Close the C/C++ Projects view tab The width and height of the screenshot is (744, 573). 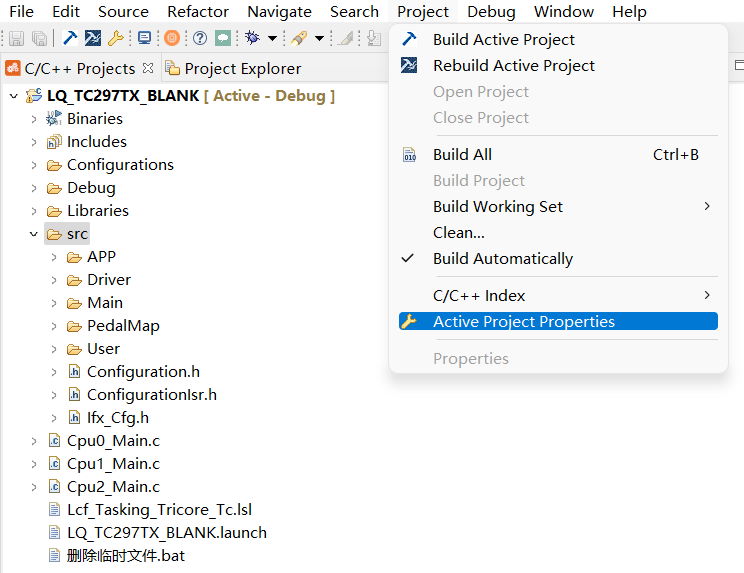(148, 68)
